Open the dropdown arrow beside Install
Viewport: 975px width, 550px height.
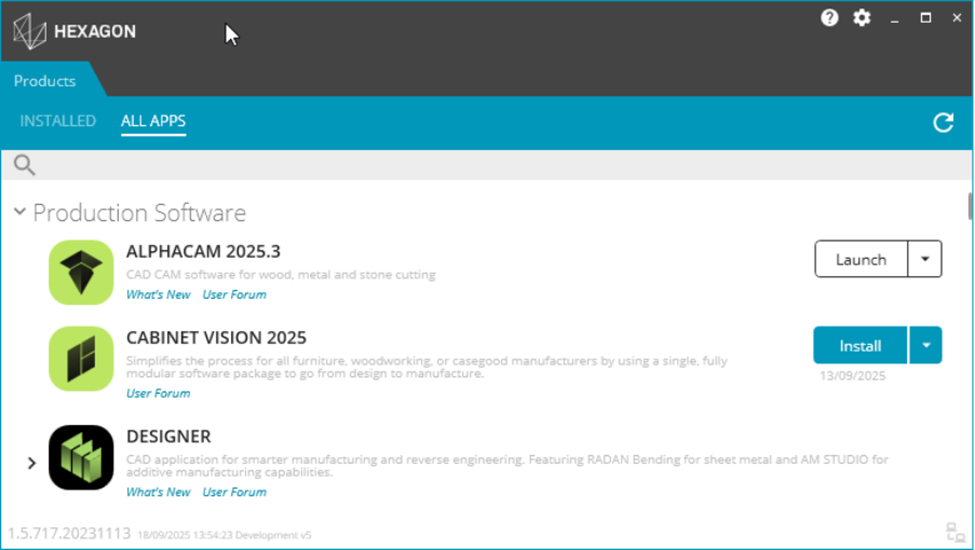coord(926,345)
